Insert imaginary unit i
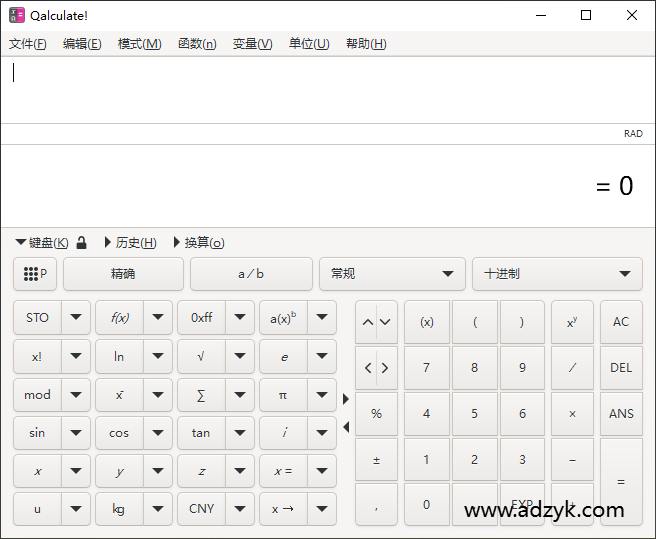This screenshot has height=539, width=656. coord(283,433)
